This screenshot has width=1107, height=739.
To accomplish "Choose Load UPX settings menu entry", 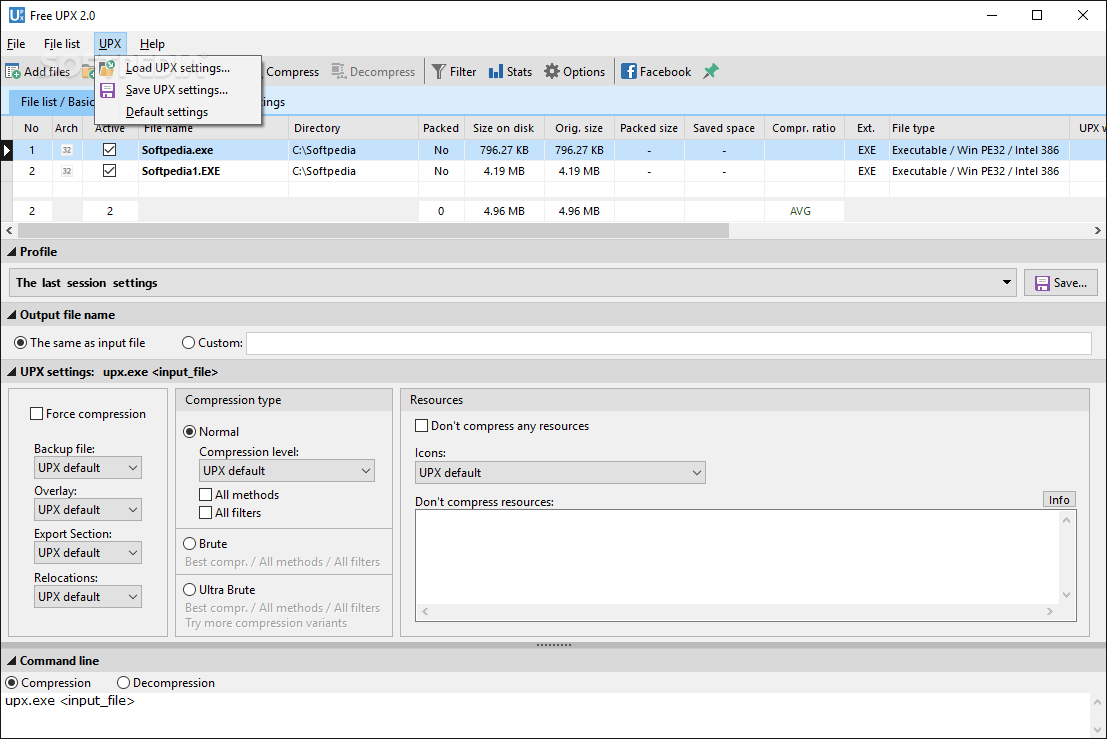I will [178, 68].
